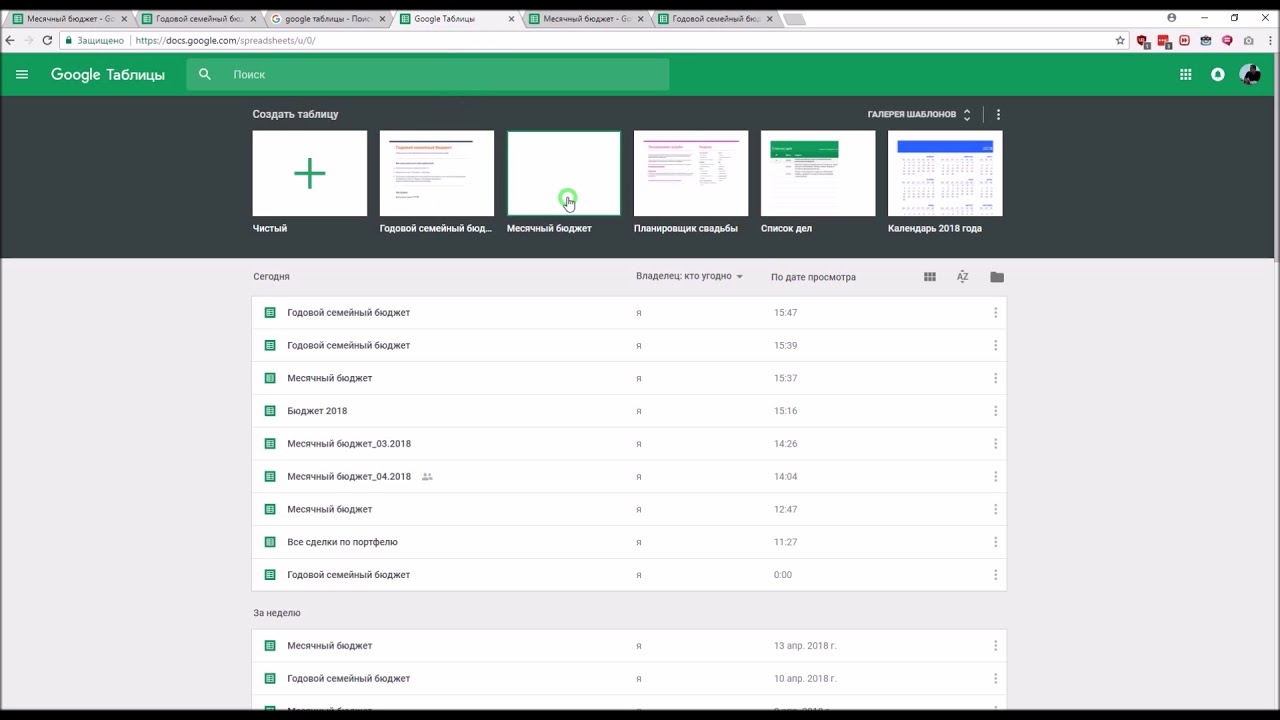Expand the Галерея шаблонов template gallery

918,115
